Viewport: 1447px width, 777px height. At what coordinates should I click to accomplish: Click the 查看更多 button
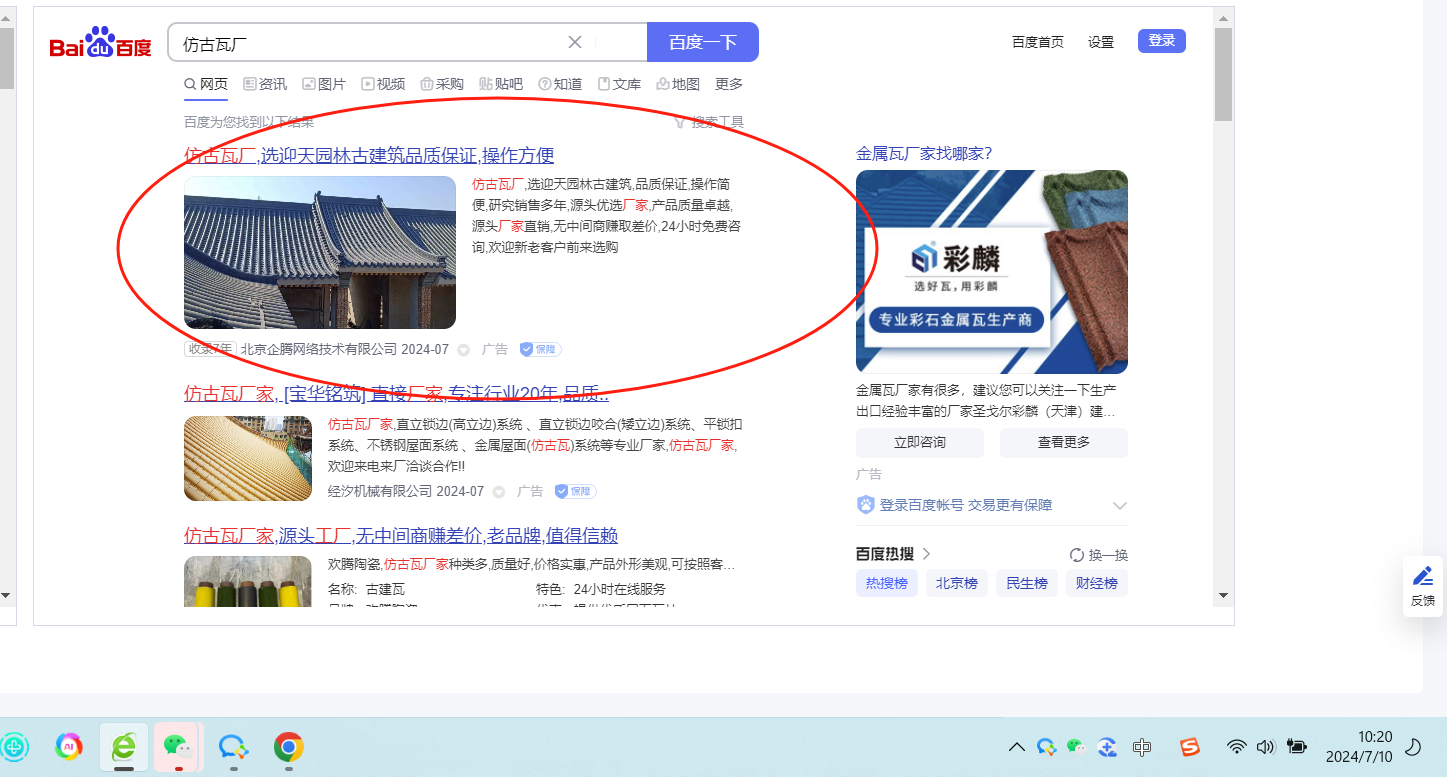pos(1064,442)
